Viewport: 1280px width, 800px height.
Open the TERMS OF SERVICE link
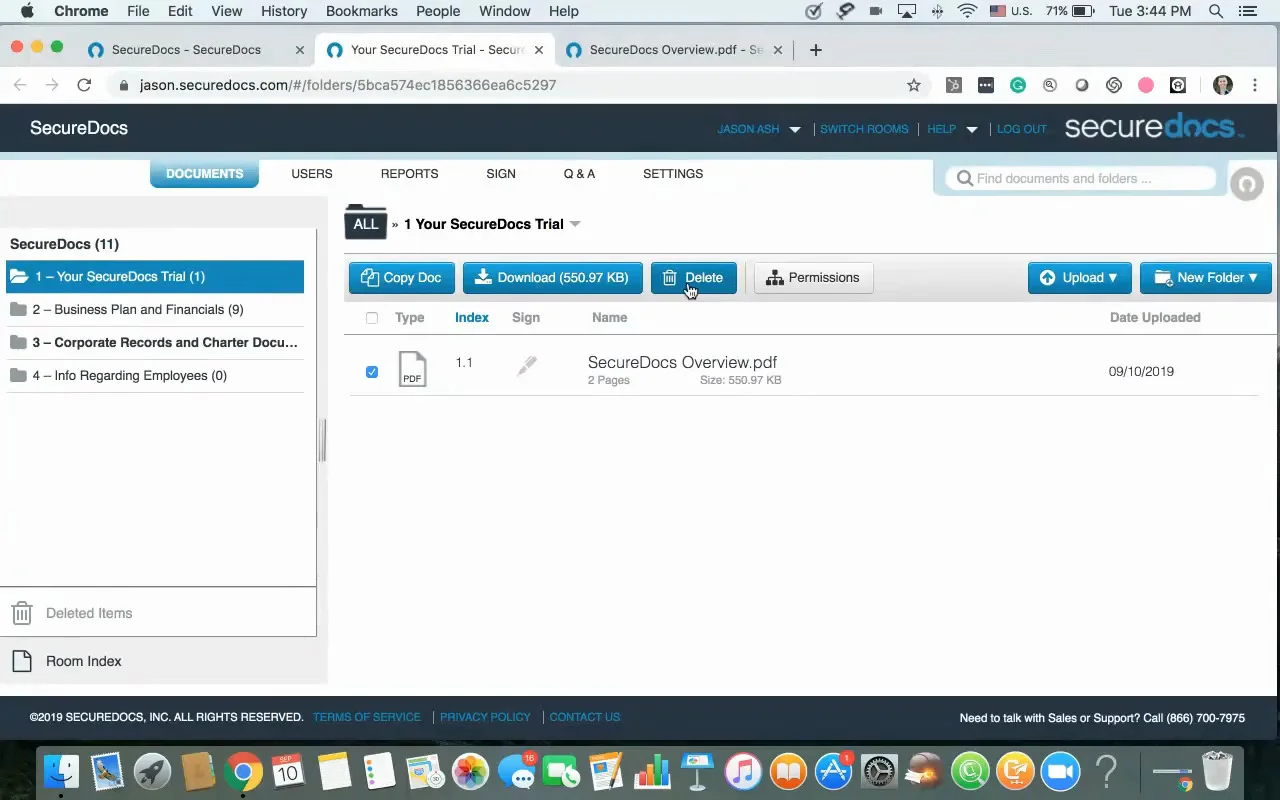point(366,717)
